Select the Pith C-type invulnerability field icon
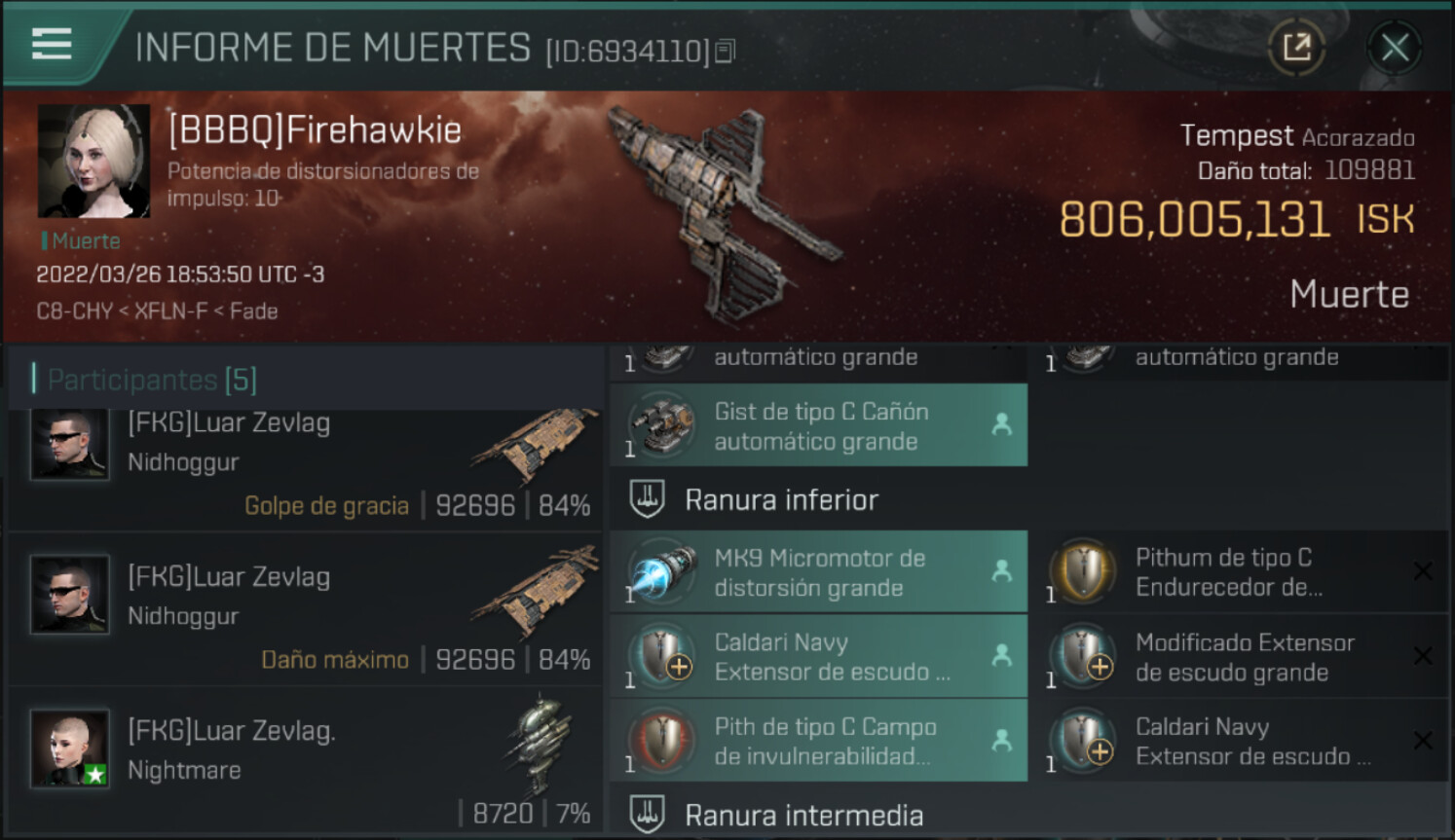Screen dimensions: 1455x840 point(662,740)
